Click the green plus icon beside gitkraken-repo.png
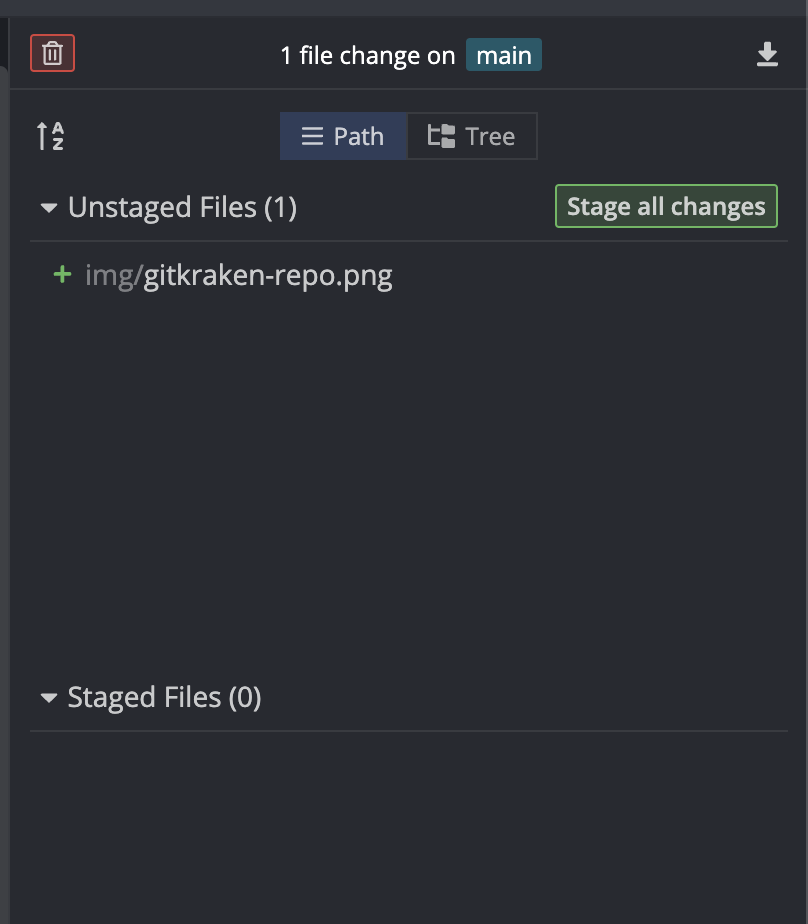Screen dimensions: 808x924 (62, 275)
